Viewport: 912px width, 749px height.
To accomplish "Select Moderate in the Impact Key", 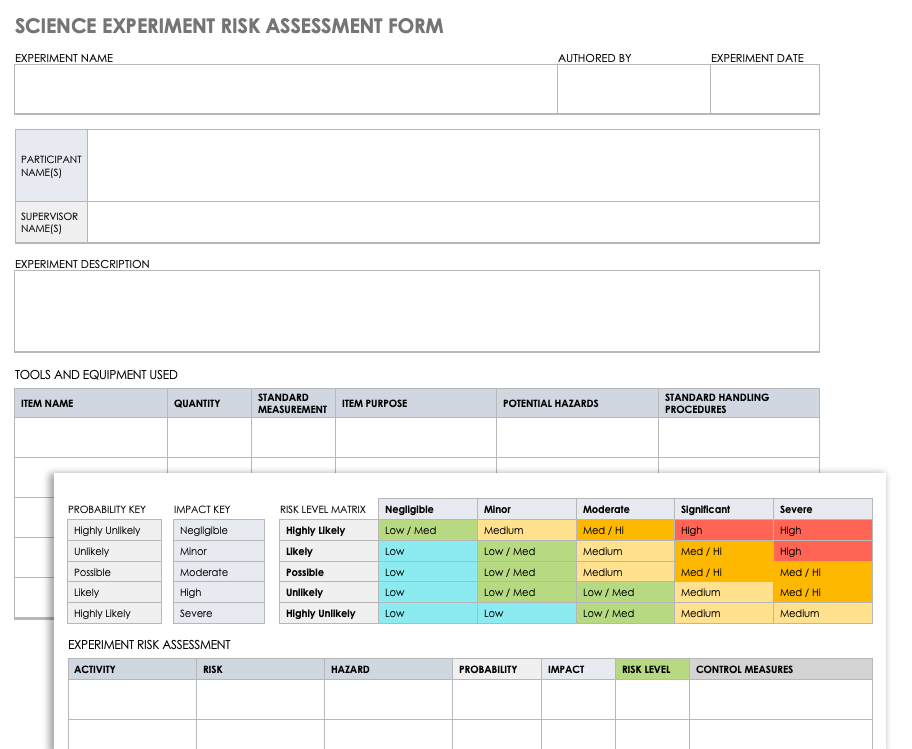I will click(218, 572).
